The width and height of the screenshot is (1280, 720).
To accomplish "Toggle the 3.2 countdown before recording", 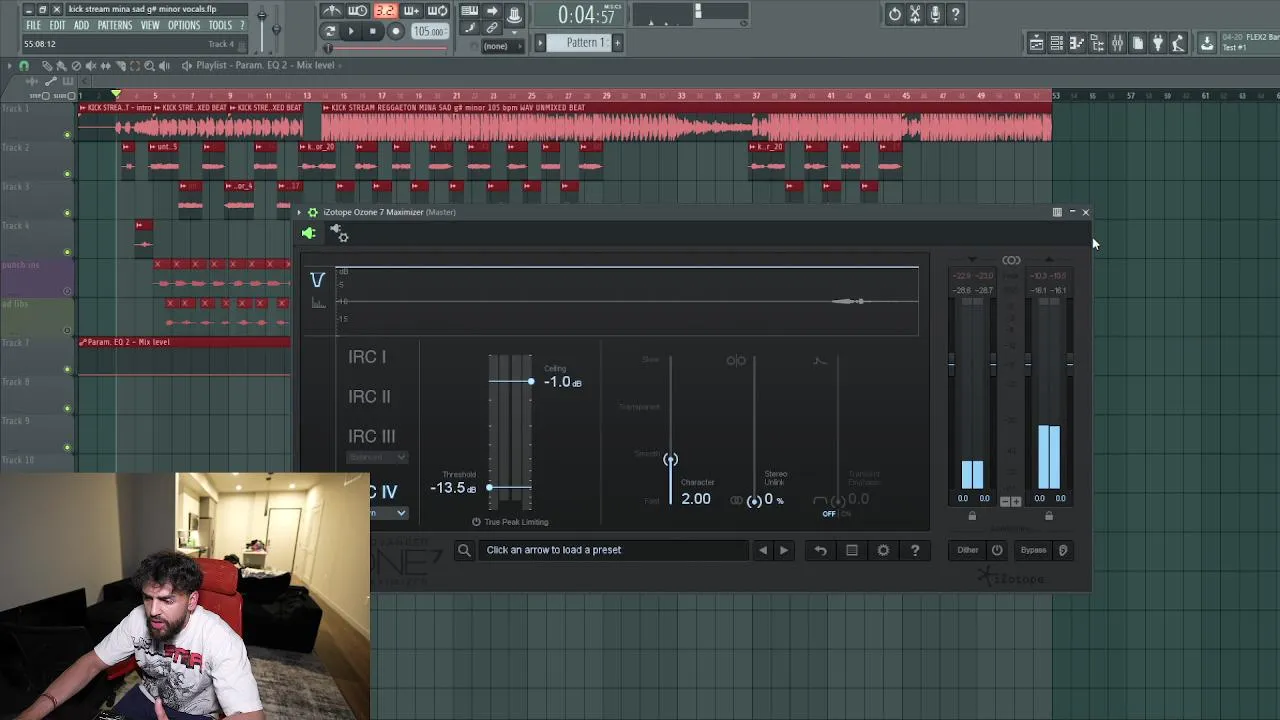I will click(385, 12).
